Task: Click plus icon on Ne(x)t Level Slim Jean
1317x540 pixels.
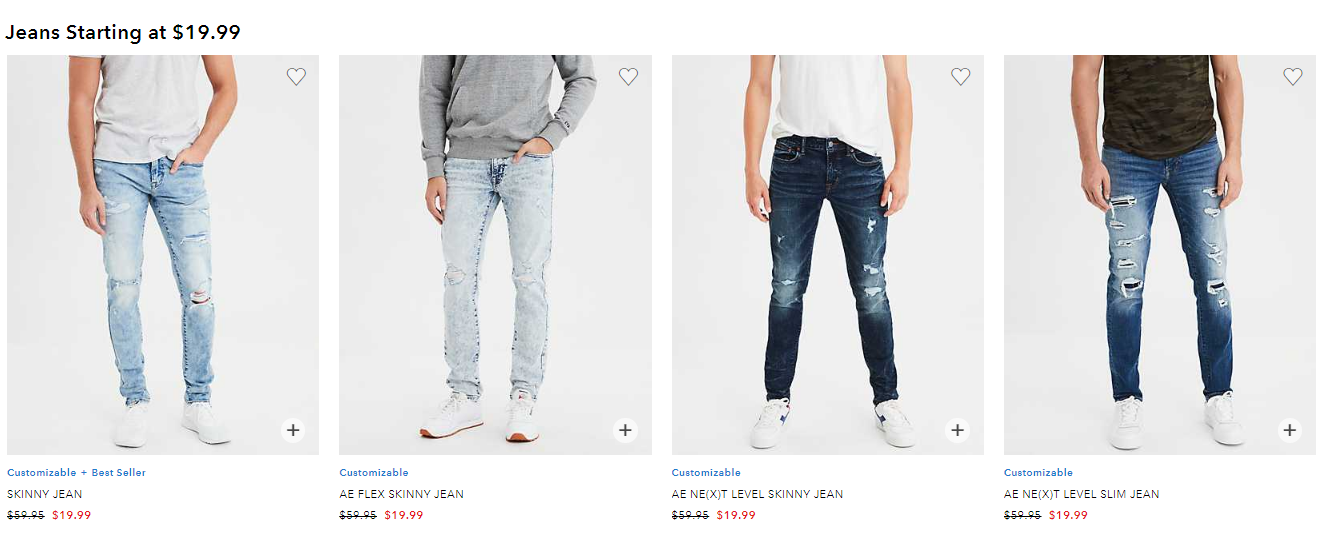Action: point(1290,430)
